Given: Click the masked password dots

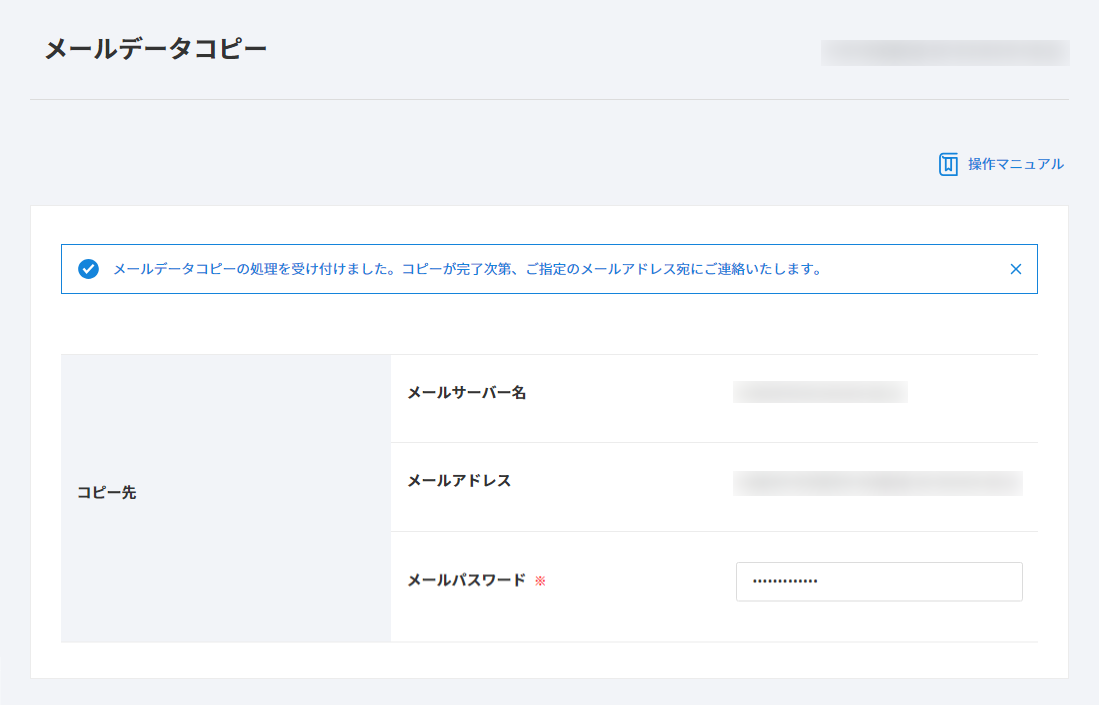Looking at the screenshot, I should tap(785, 581).
